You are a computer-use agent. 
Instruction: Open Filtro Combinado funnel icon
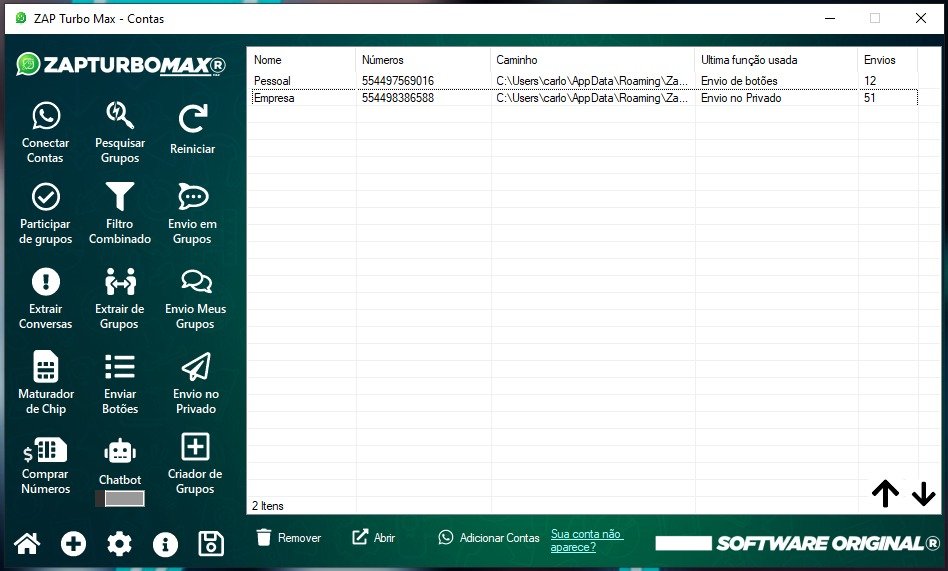[x=120, y=197]
